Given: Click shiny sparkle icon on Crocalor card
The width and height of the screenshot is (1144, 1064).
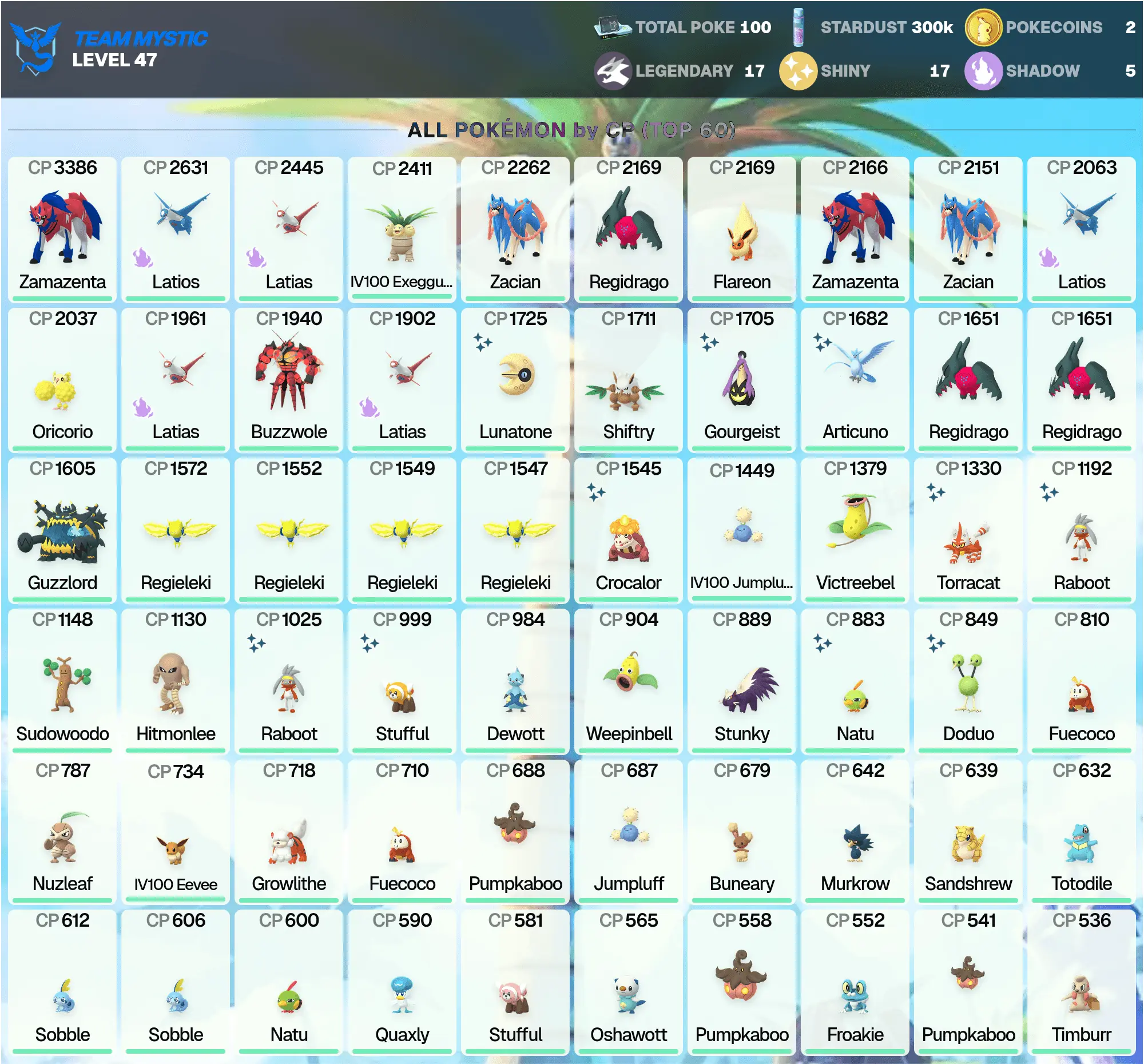Looking at the screenshot, I should pyautogui.click(x=596, y=493).
